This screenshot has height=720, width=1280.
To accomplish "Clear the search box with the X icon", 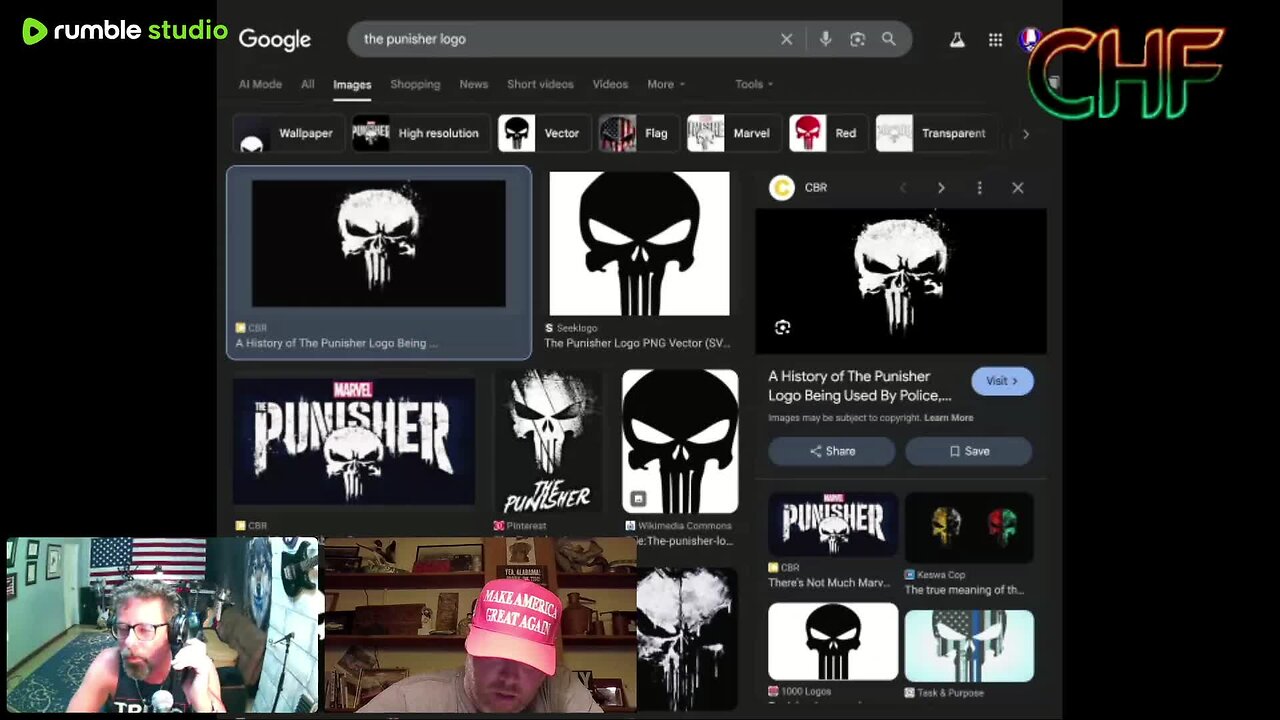I will (787, 39).
